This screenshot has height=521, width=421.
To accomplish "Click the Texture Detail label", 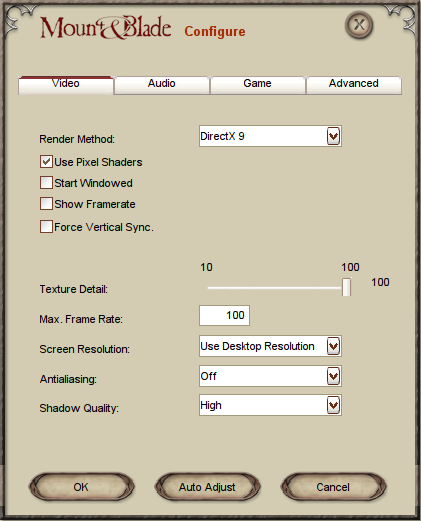I will pos(74,289).
